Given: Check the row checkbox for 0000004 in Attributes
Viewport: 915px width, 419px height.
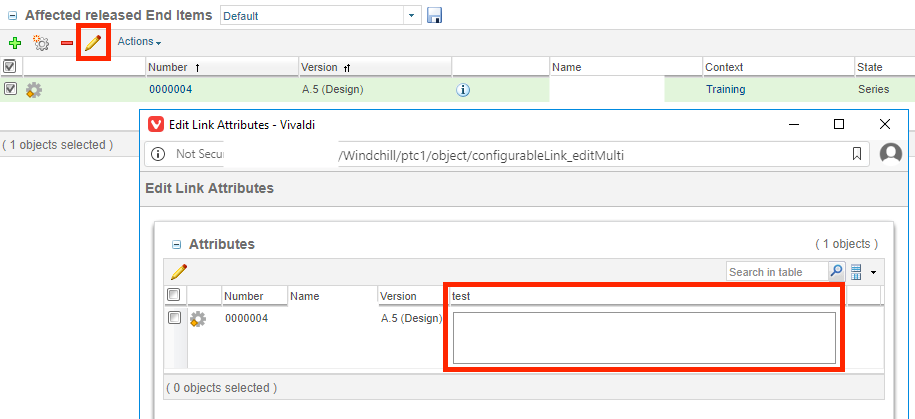Looking at the screenshot, I should (174, 317).
